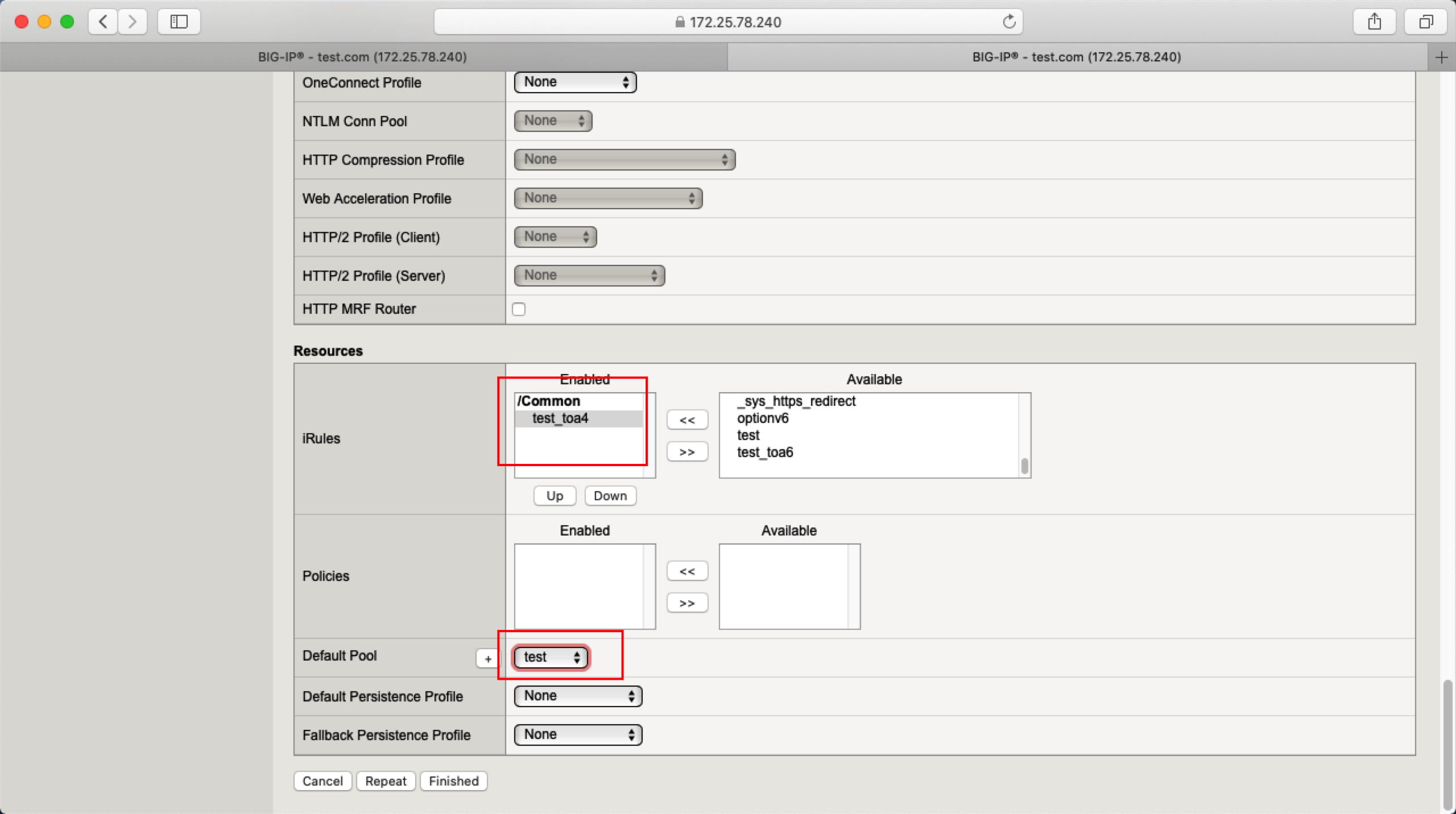The width and height of the screenshot is (1456, 814).
Task: Select test_toa6 in Available iRules list
Action: coord(764,452)
